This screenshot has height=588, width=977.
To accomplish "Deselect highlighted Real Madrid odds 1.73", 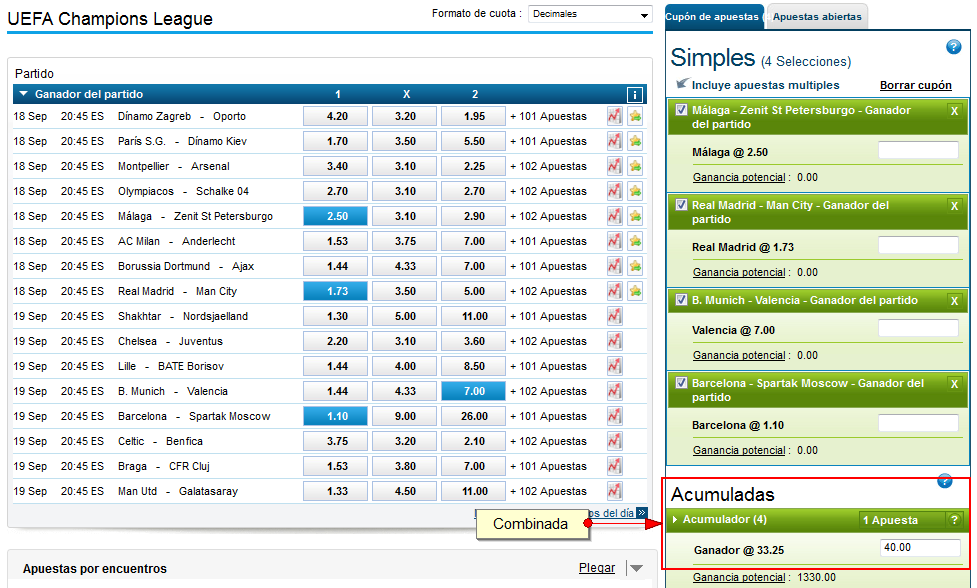I will point(335,291).
